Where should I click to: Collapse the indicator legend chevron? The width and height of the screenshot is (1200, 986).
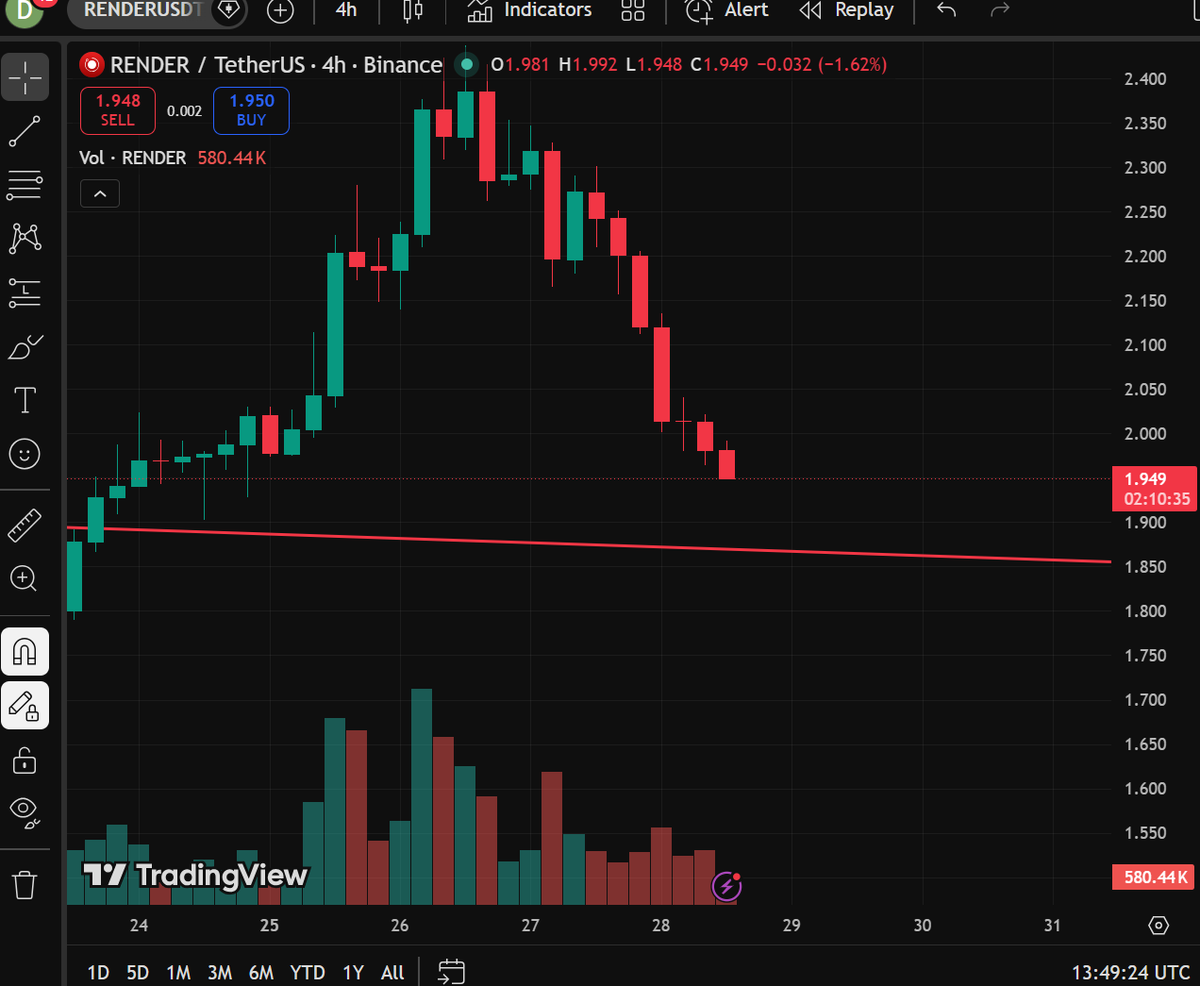pos(100,194)
